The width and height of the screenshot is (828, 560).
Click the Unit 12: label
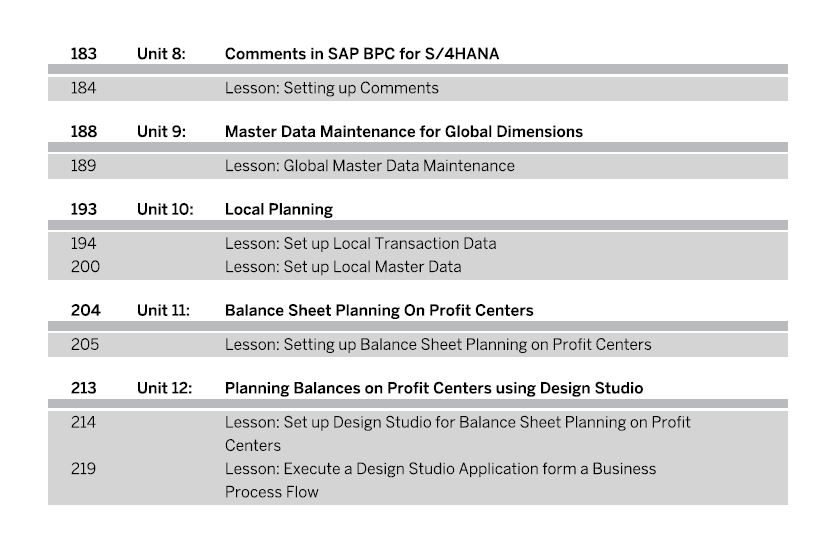pyautogui.click(x=165, y=388)
